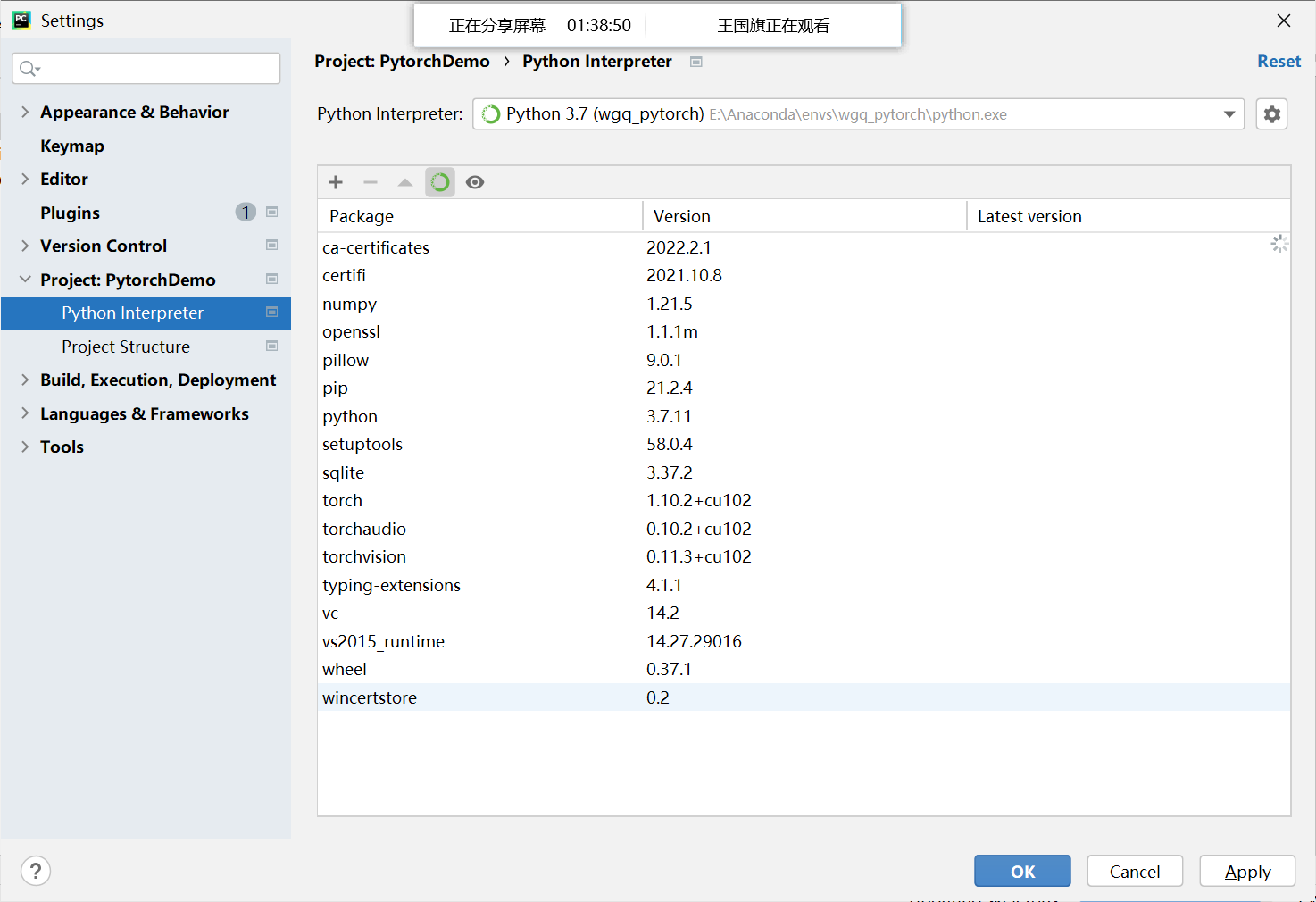The image size is (1316, 902).
Task: Click project-level icon beside Project Structure
Action: coord(272,347)
